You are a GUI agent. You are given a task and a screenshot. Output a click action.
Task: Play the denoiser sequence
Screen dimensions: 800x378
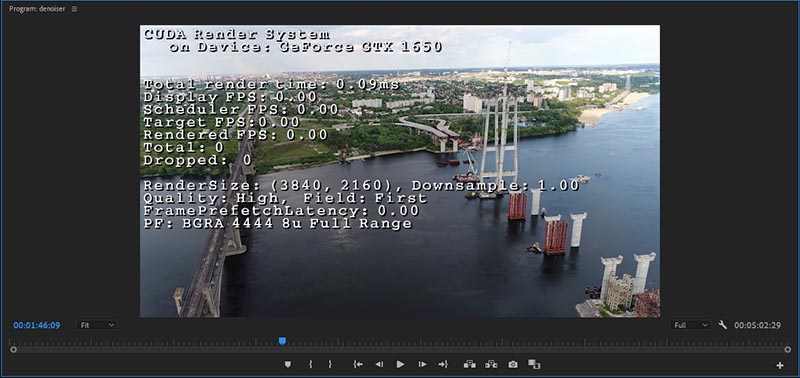tap(401, 364)
